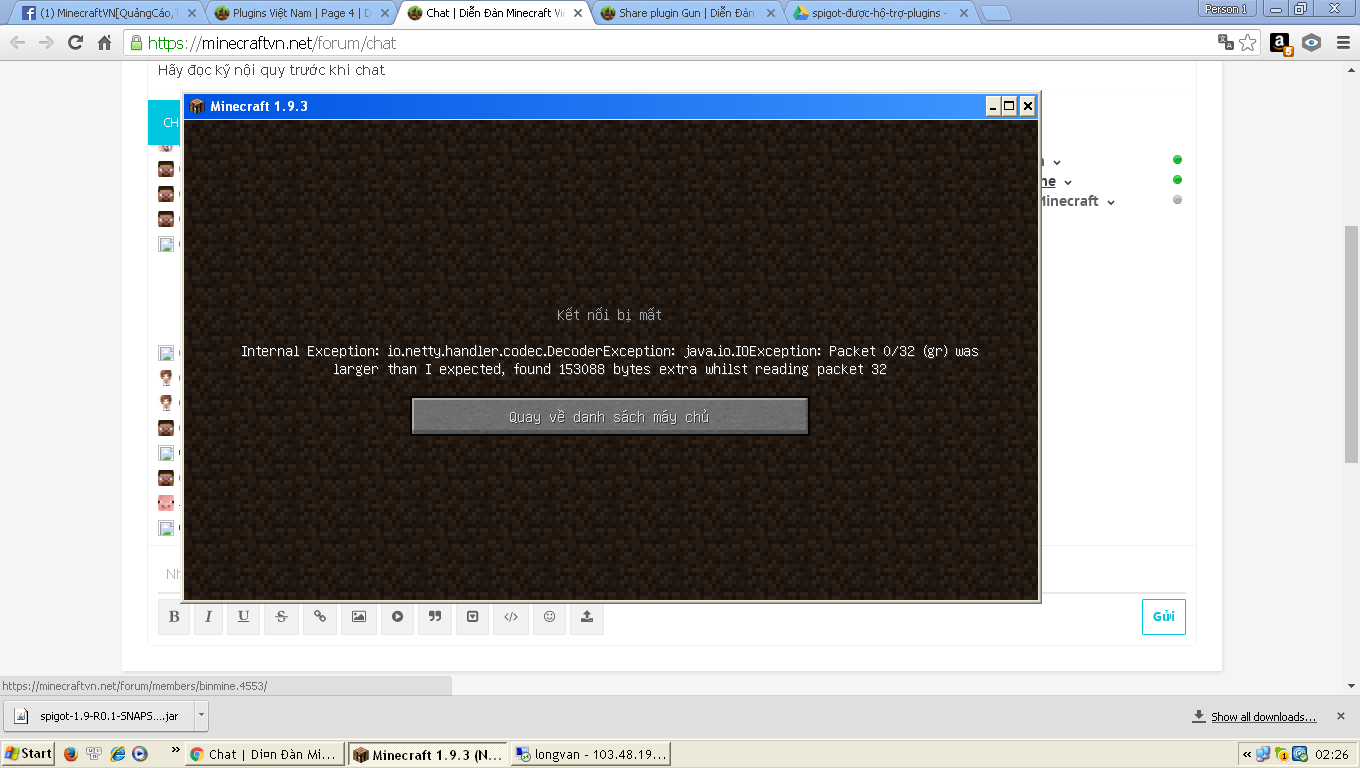Launch Firefox from quick launch bar
The width and height of the screenshot is (1360, 768).
[x=70, y=754]
